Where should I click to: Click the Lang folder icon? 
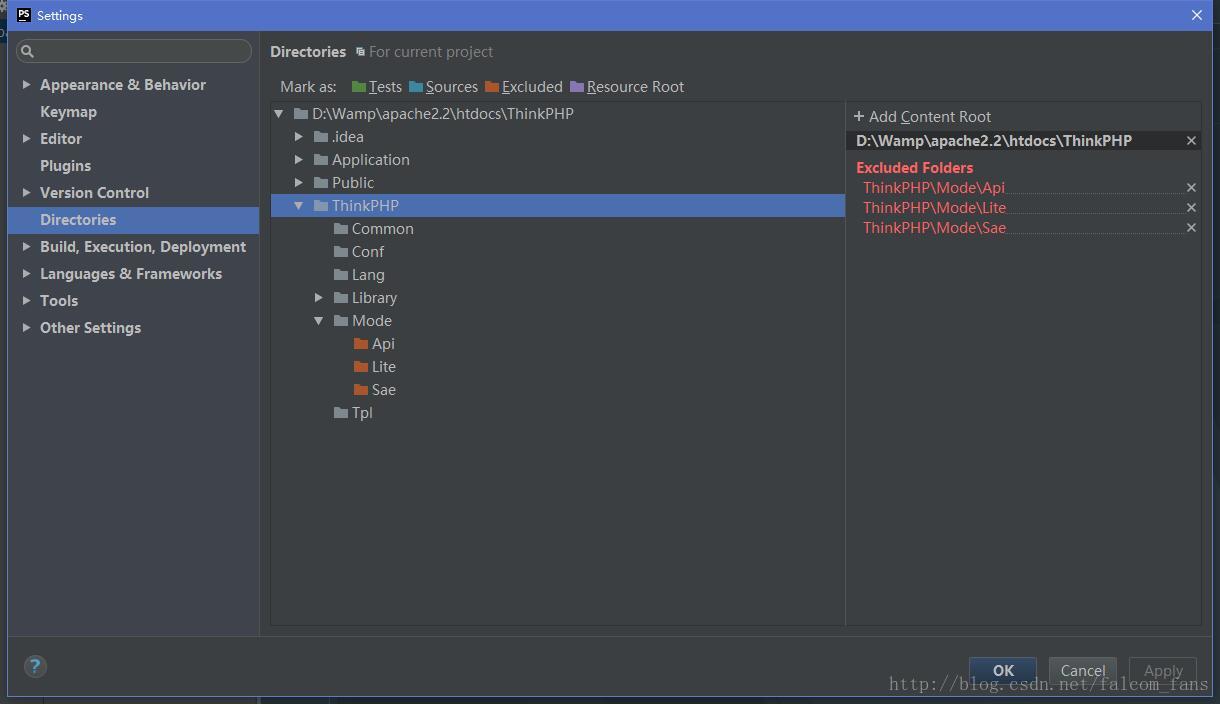coord(341,274)
